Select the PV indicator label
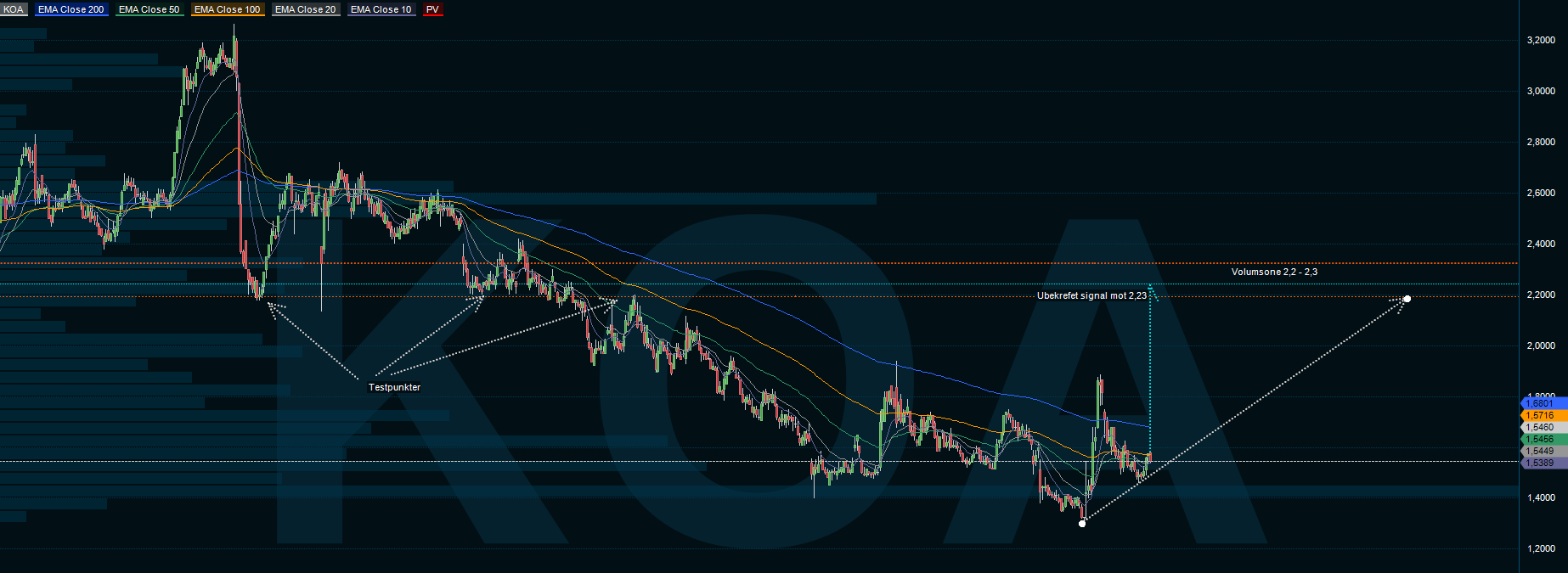This screenshot has height=573, width=1568. click(433, 9)
